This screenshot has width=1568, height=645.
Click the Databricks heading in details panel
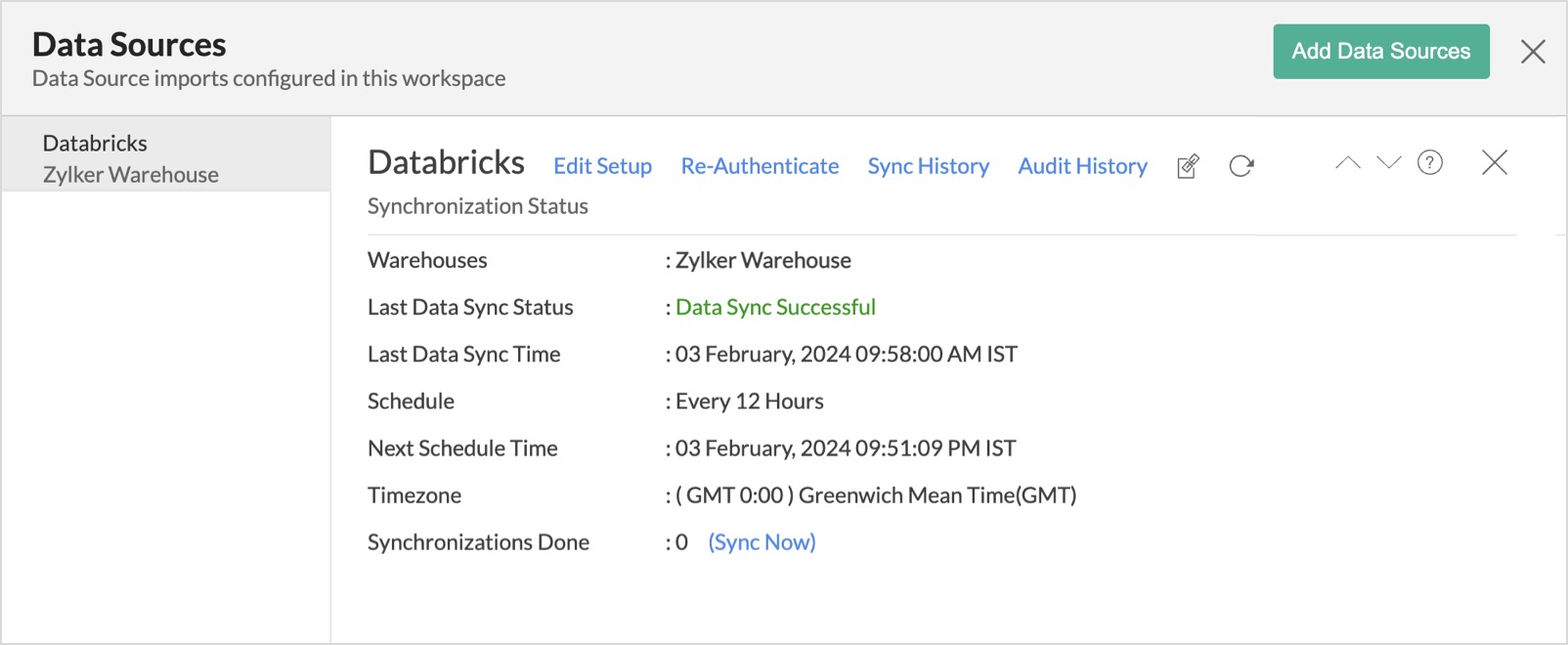446,162
